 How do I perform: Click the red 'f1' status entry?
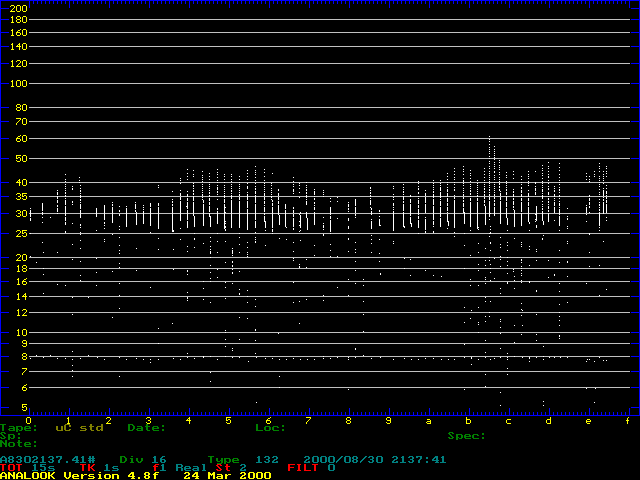point(160,468)
